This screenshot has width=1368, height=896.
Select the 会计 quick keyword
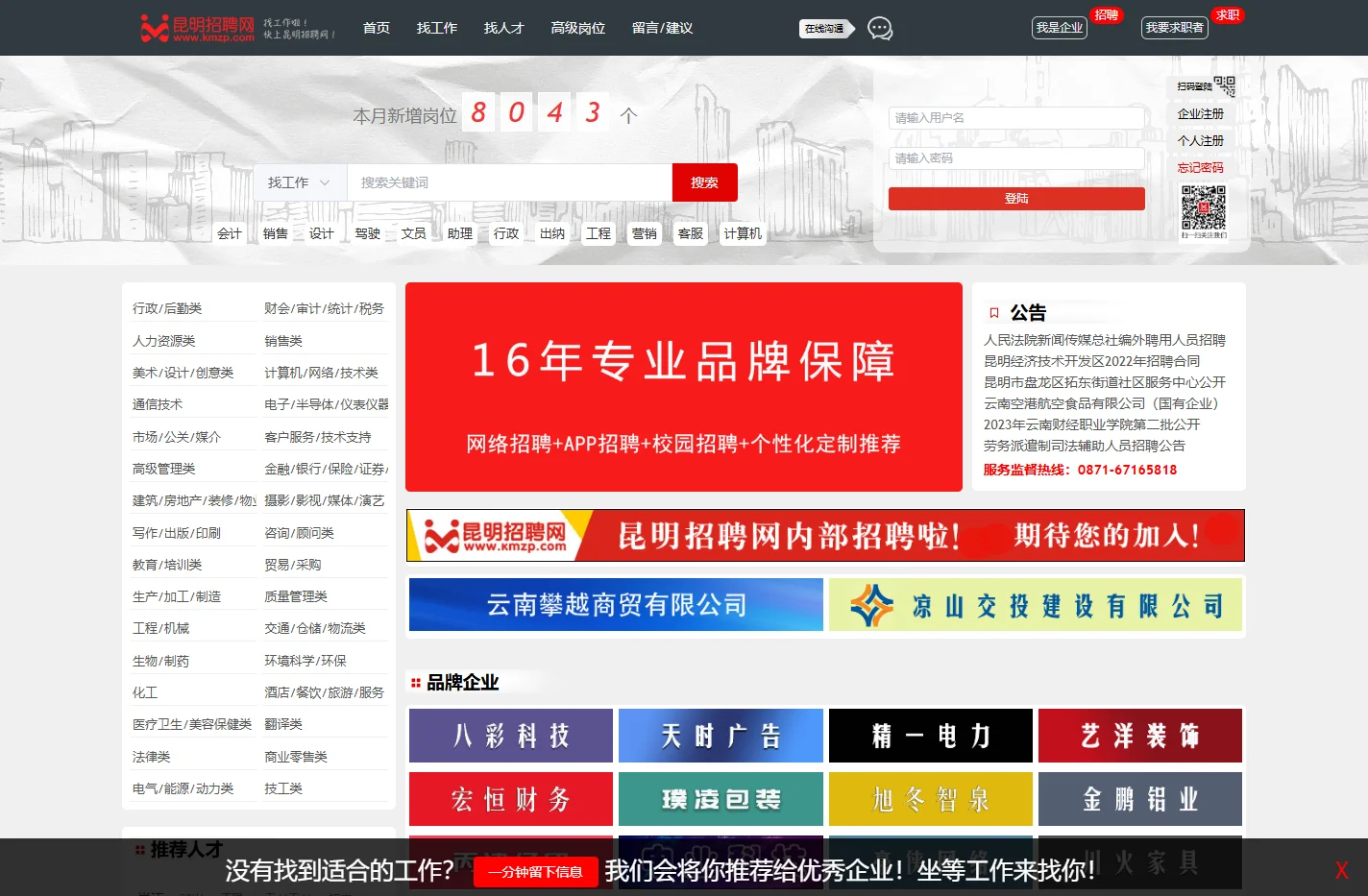pos(230,233)
